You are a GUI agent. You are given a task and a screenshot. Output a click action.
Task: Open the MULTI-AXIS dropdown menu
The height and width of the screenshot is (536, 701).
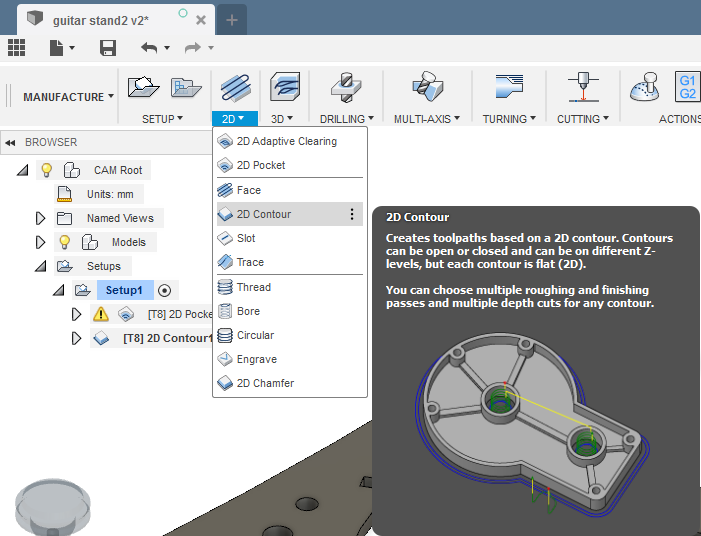point(427,119)
